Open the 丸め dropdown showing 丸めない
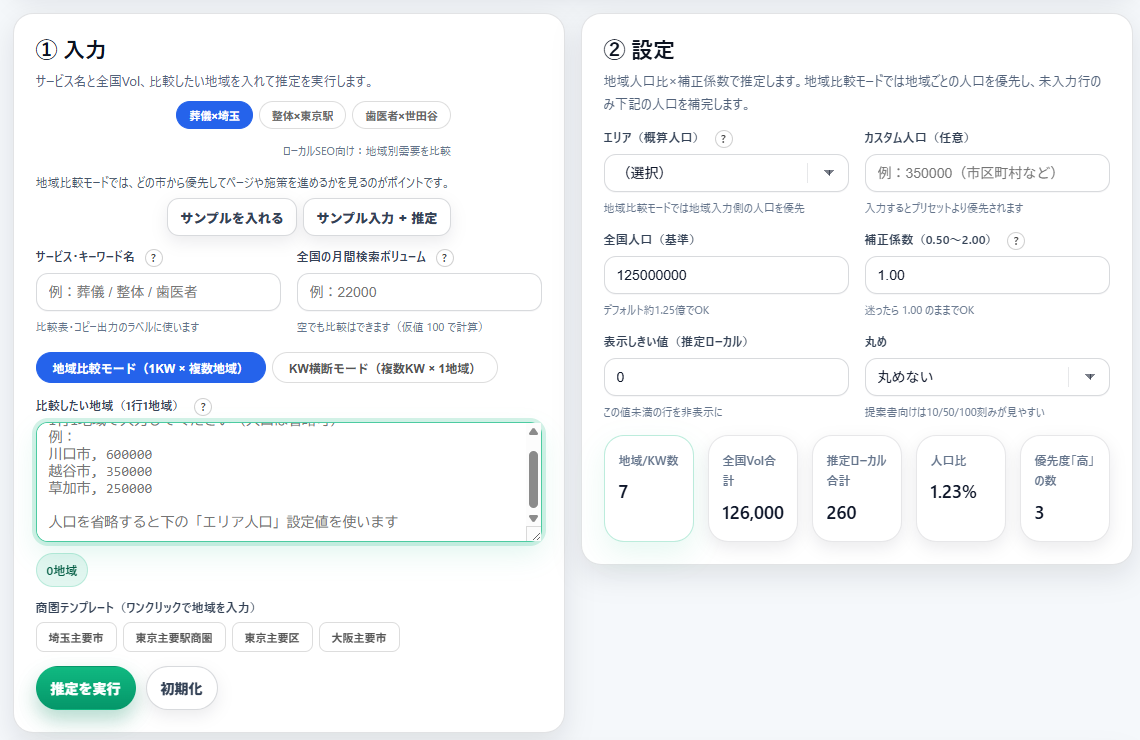This screenshot has height=740, width=1140. (x=987, y=377)
